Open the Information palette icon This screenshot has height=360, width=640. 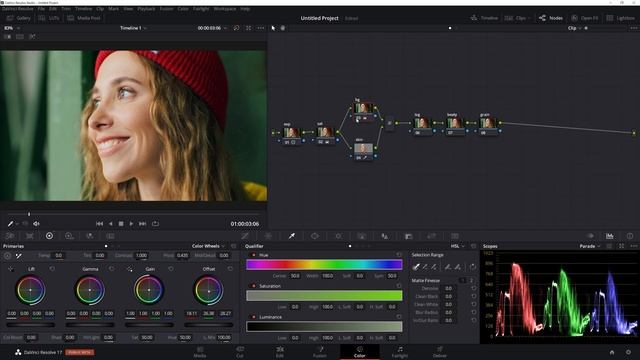tap(630, 236)
